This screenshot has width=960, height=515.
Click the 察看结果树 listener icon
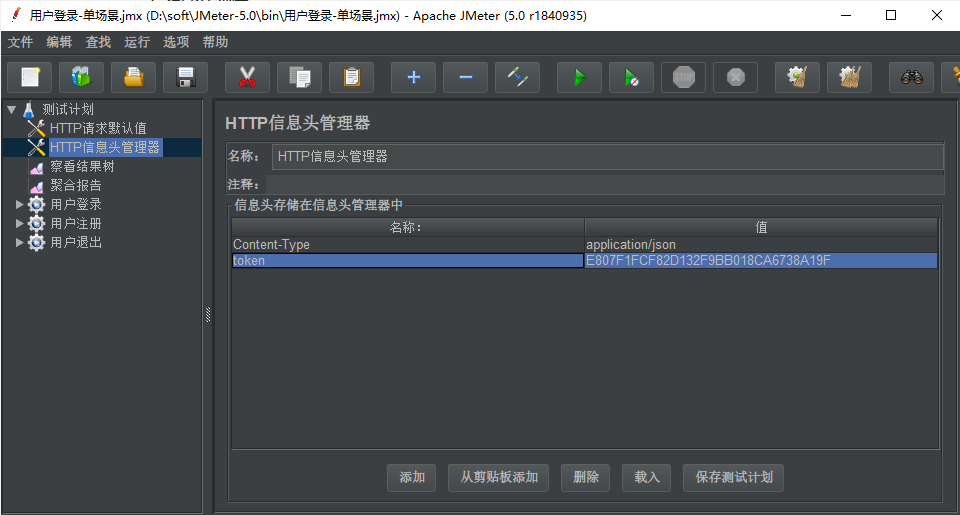[37, 167]
